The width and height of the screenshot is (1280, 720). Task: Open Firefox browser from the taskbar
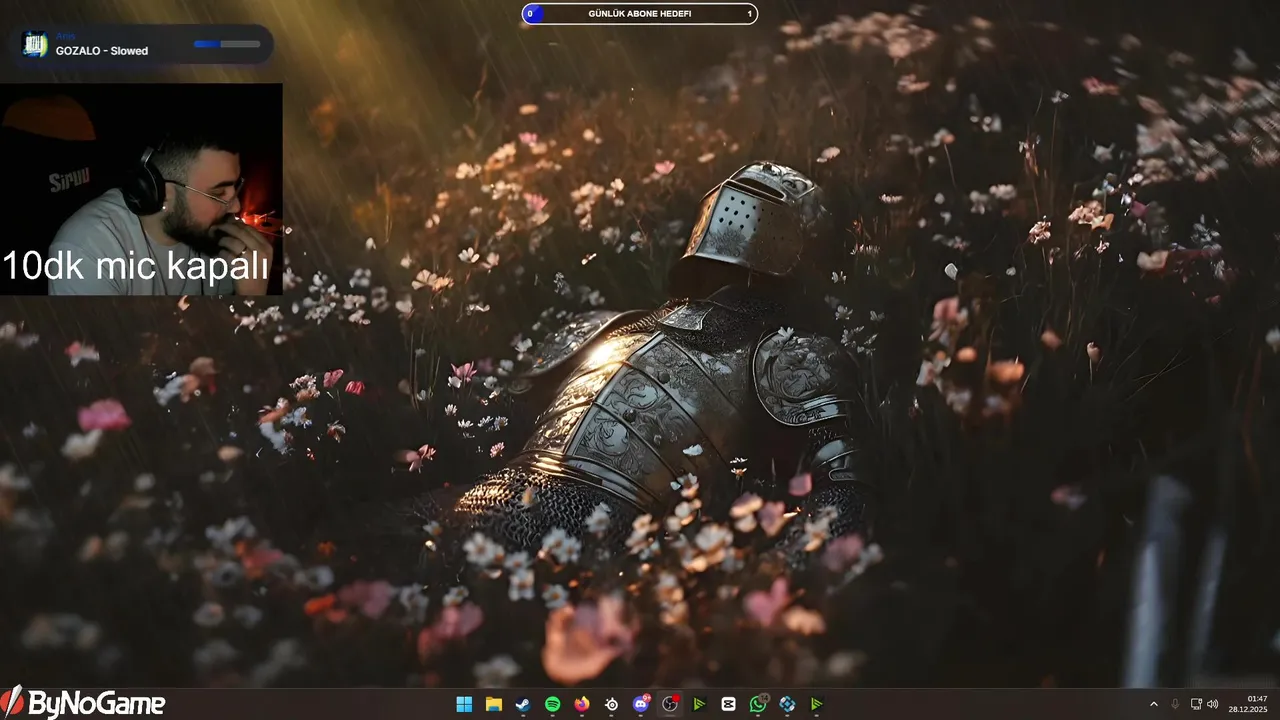pos(582,704)
